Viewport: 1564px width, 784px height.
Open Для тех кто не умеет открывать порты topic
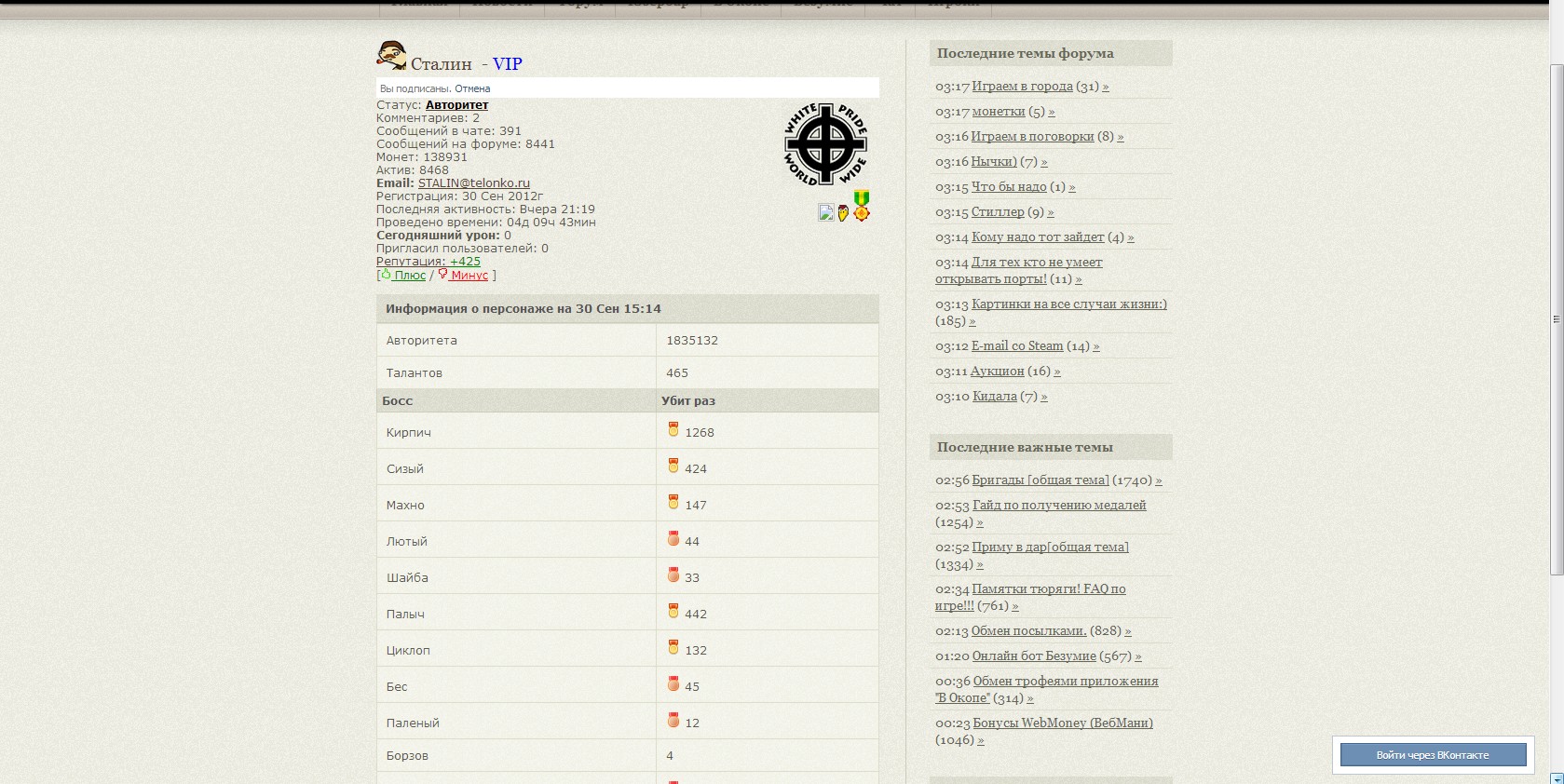tap(1019, 270)
